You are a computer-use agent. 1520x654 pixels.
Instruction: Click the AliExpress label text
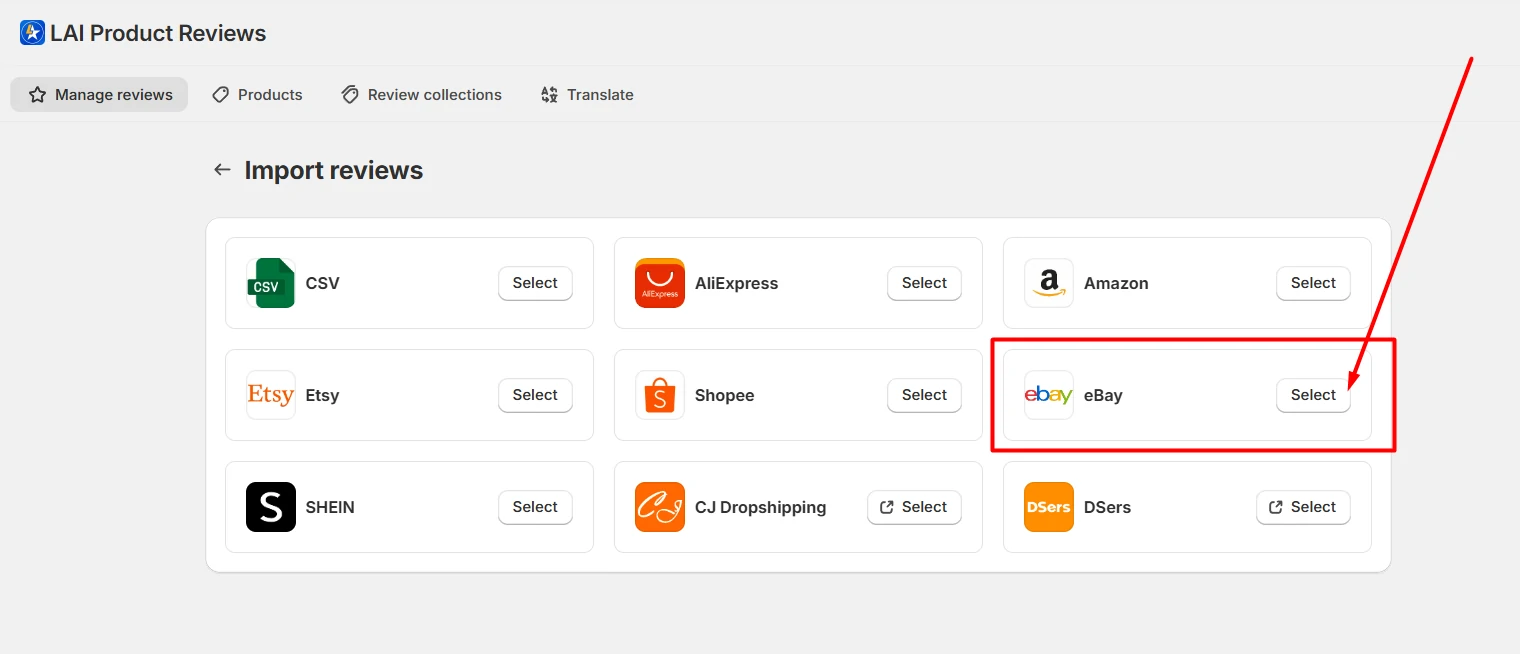[736, 283]
